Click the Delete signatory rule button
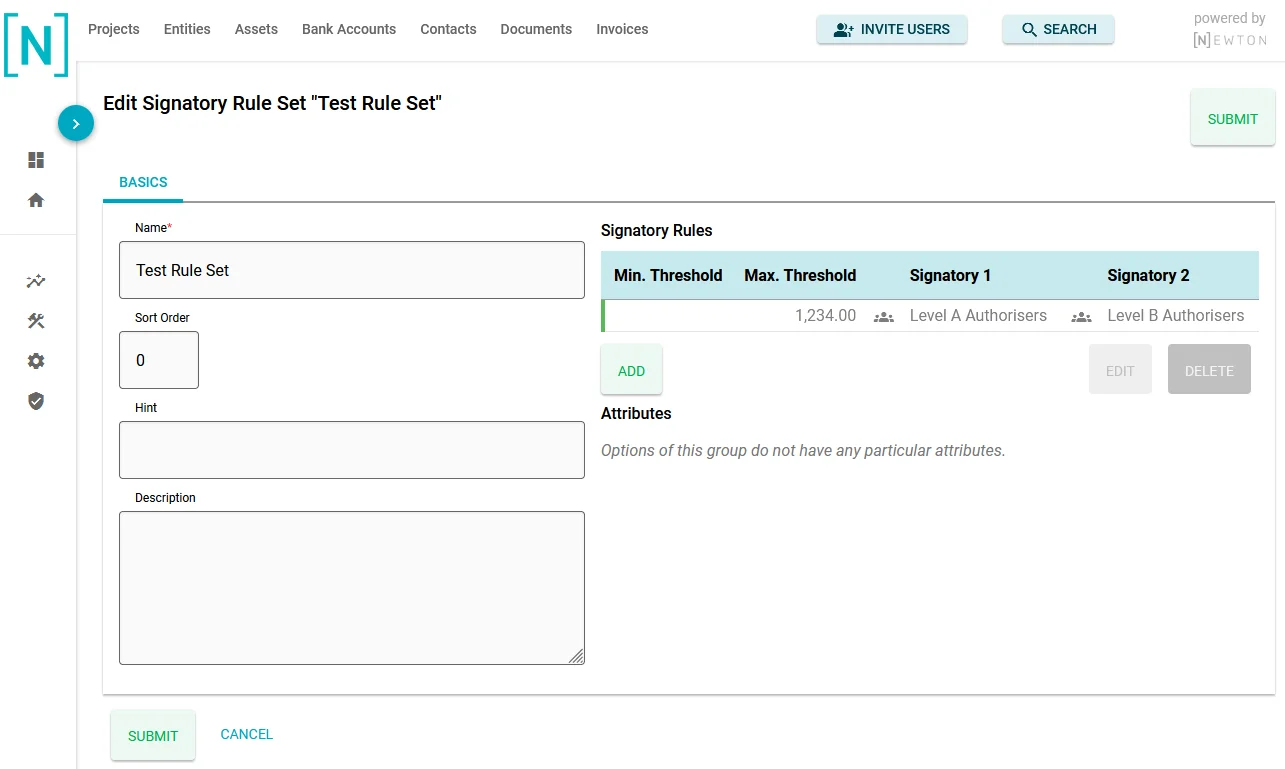Image resolution: width=1285 pixels, height=769 pixels. pyautogui.click(x=1209, y=370)
